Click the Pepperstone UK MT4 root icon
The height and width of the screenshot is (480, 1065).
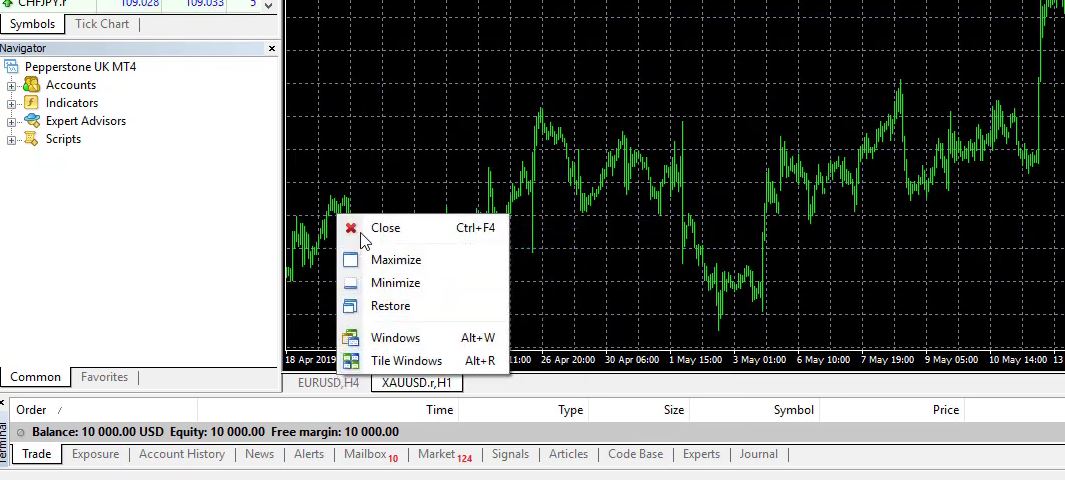coord(12,67)
